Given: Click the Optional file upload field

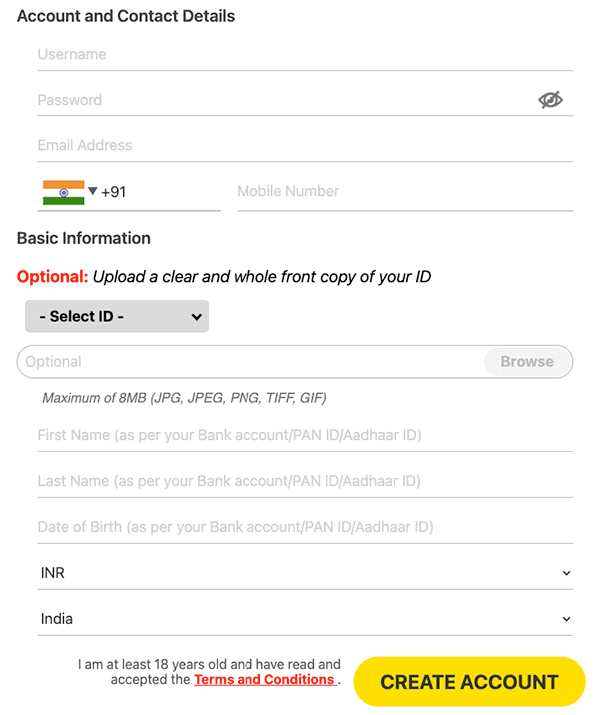Looking at the screenshot, I should 250,362.
